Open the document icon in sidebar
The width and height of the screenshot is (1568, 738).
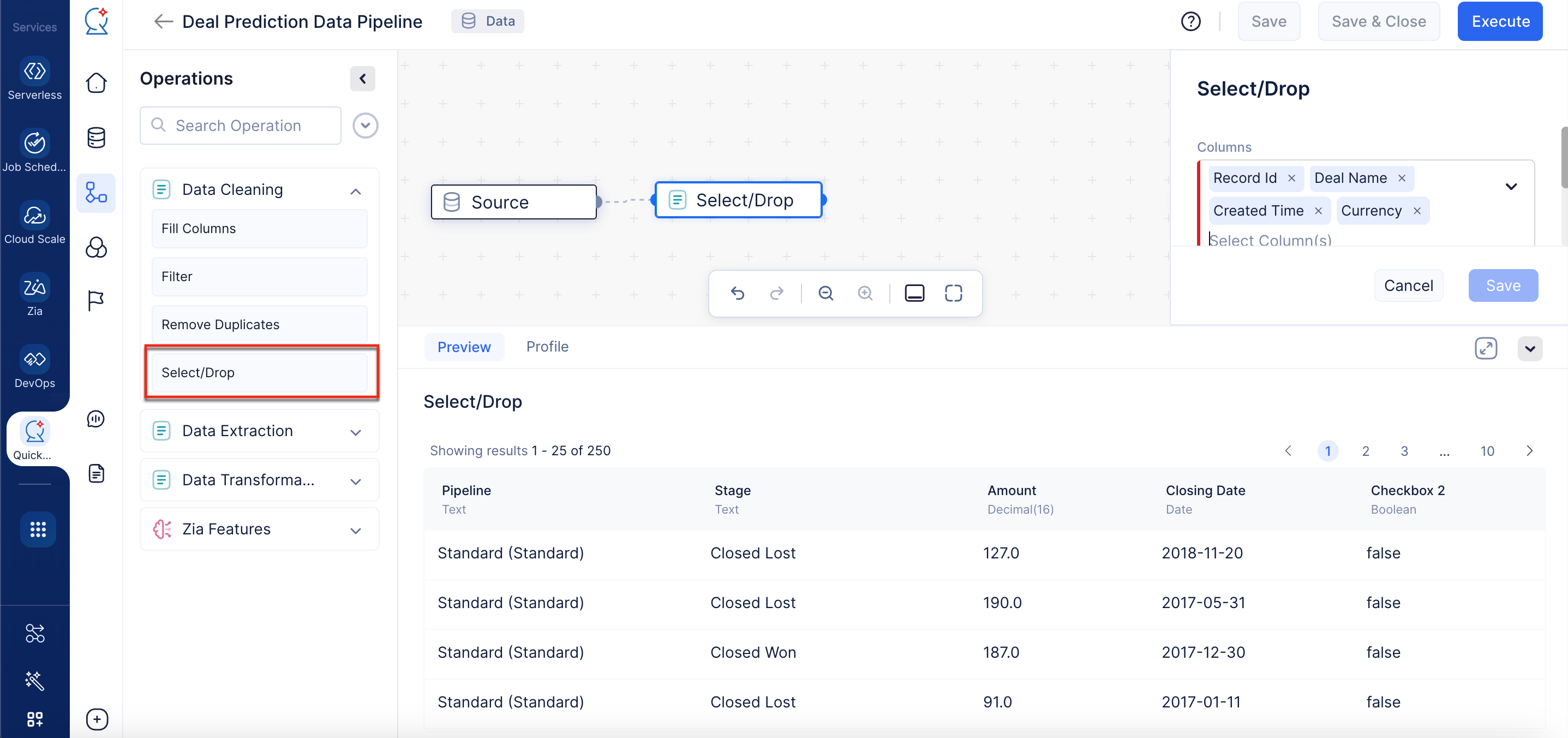point(96,473)
